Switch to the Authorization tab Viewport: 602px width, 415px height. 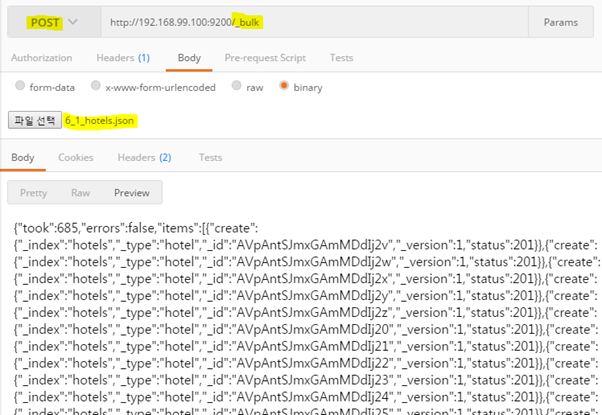click(42, 58)
